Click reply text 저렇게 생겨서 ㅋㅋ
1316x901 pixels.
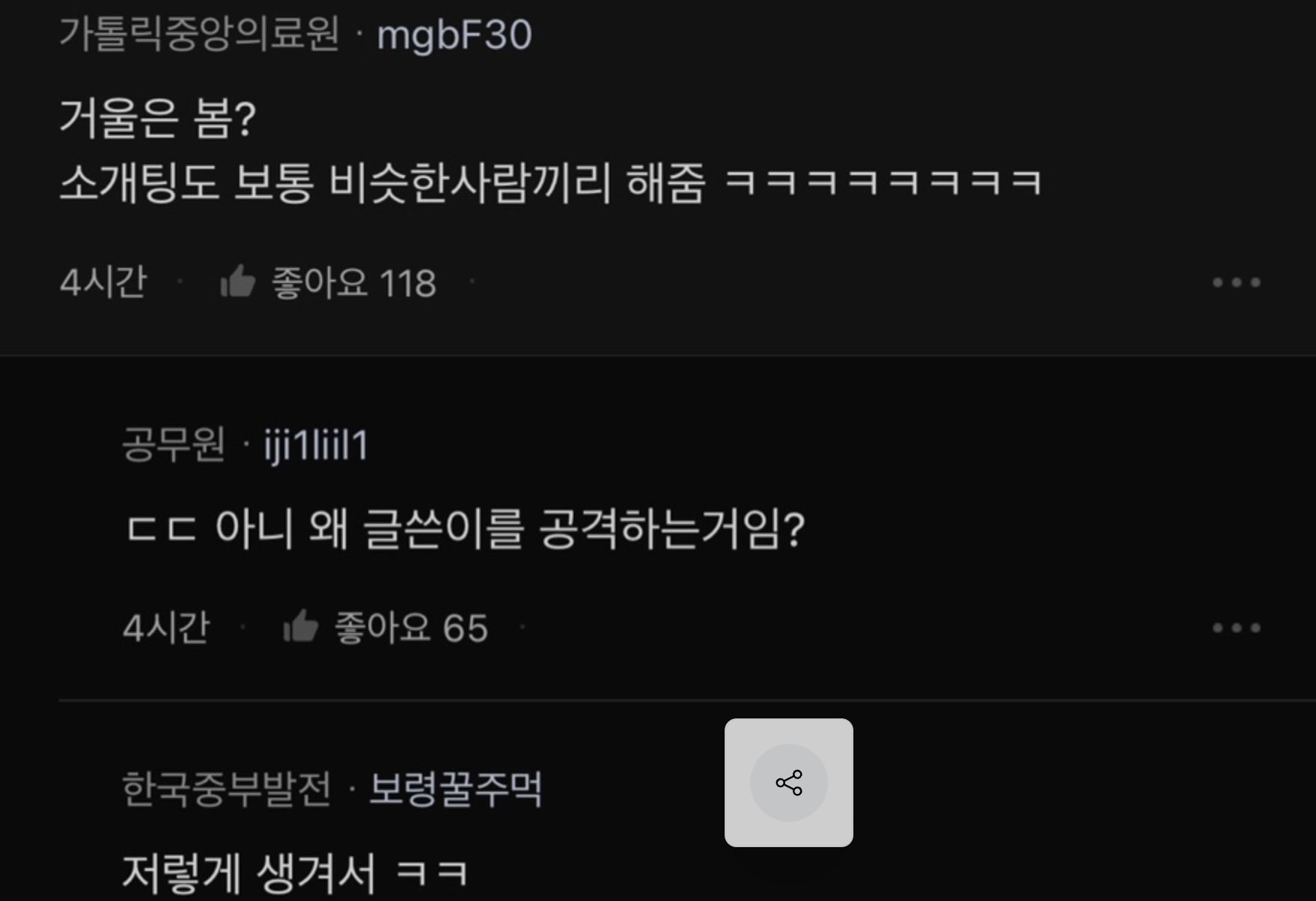[x=296, y=873]
